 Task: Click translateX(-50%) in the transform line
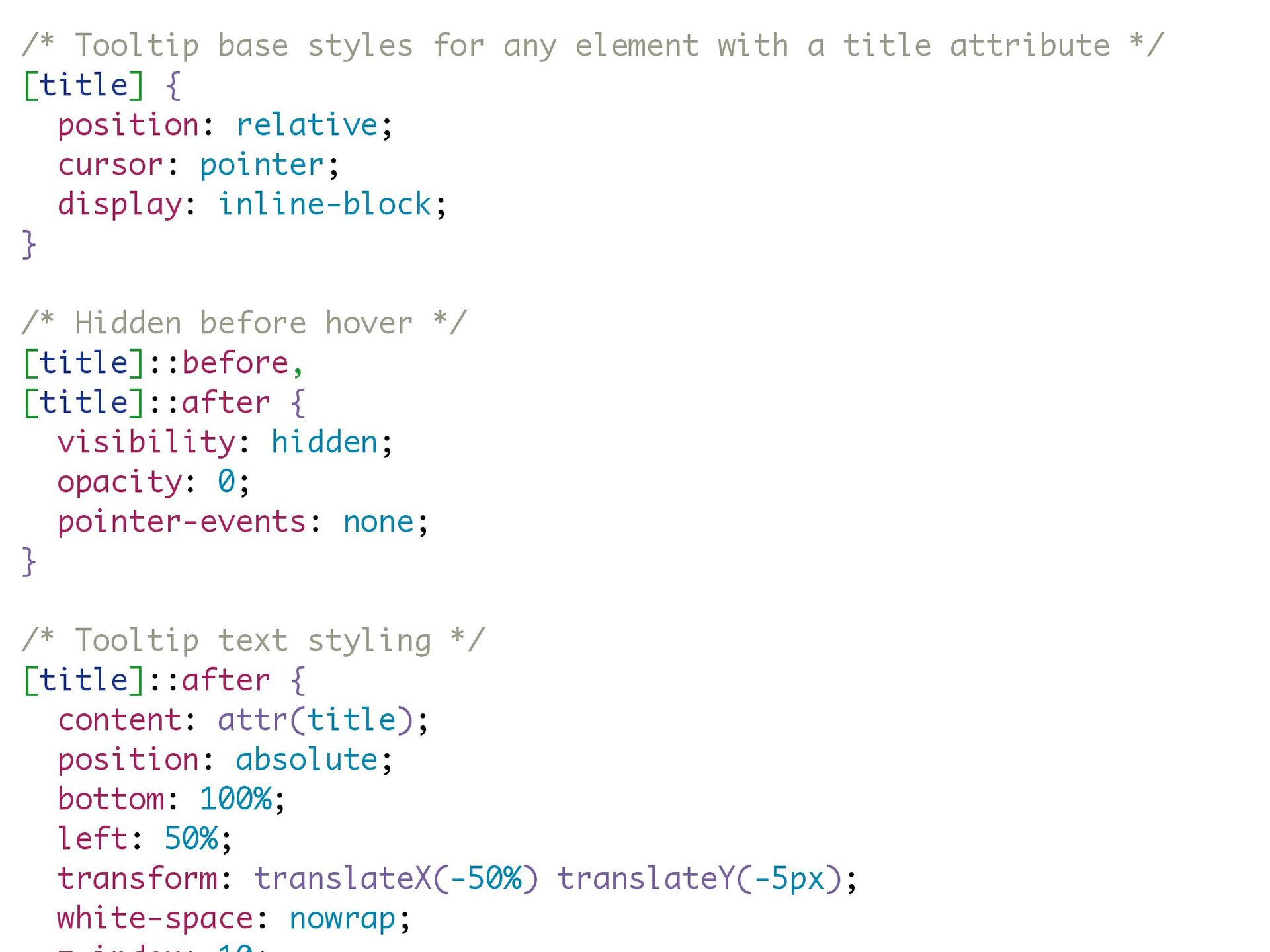click(x=396, y=879)
